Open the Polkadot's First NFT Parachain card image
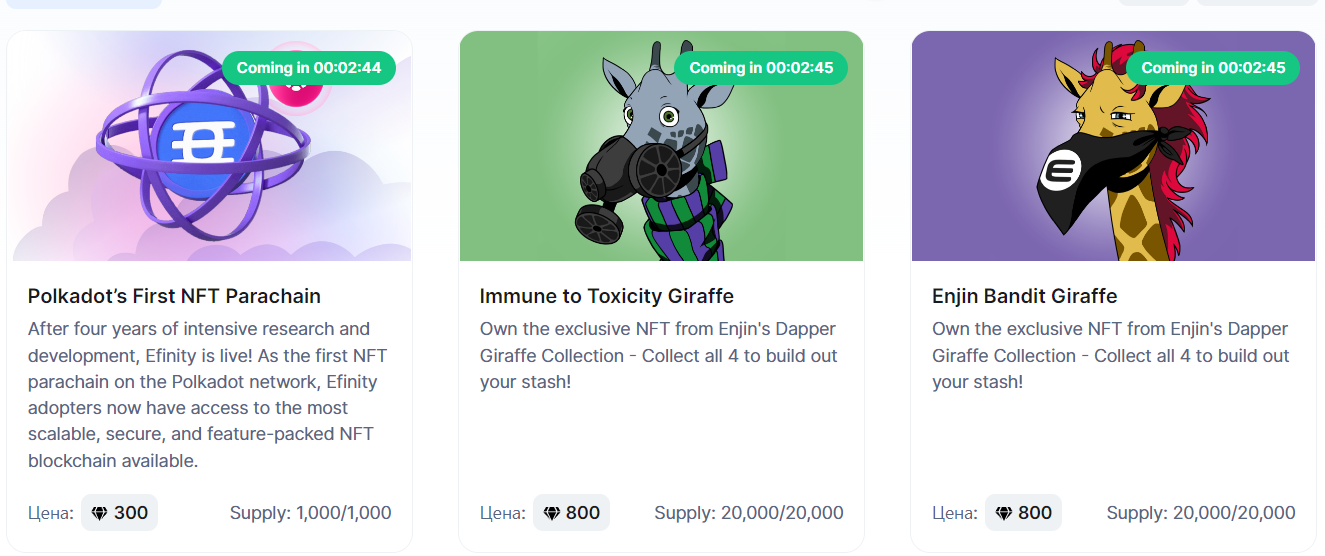 point(210,146)
